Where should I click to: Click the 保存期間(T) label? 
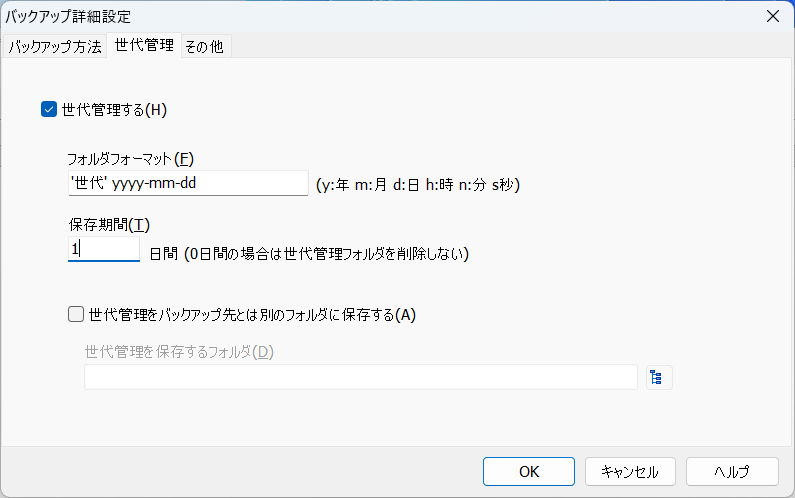click(108, 224)
